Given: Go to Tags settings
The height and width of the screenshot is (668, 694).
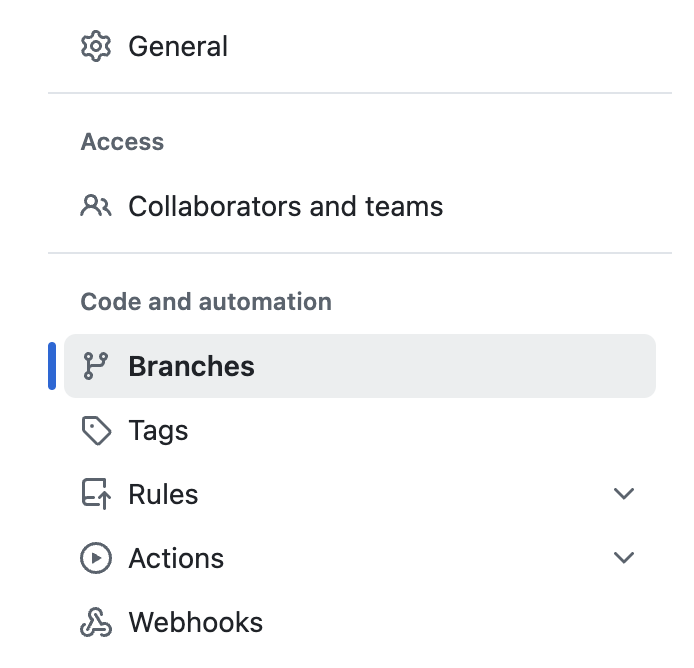Looking at the screenshot, I should (x=158, y=431).
